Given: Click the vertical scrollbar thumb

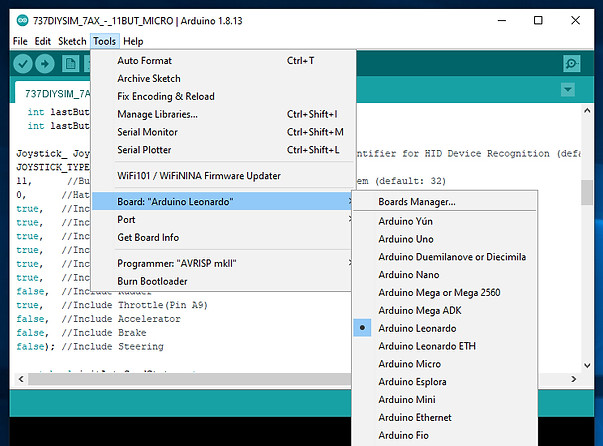Looking at the screenshot, I should point(587,192).
